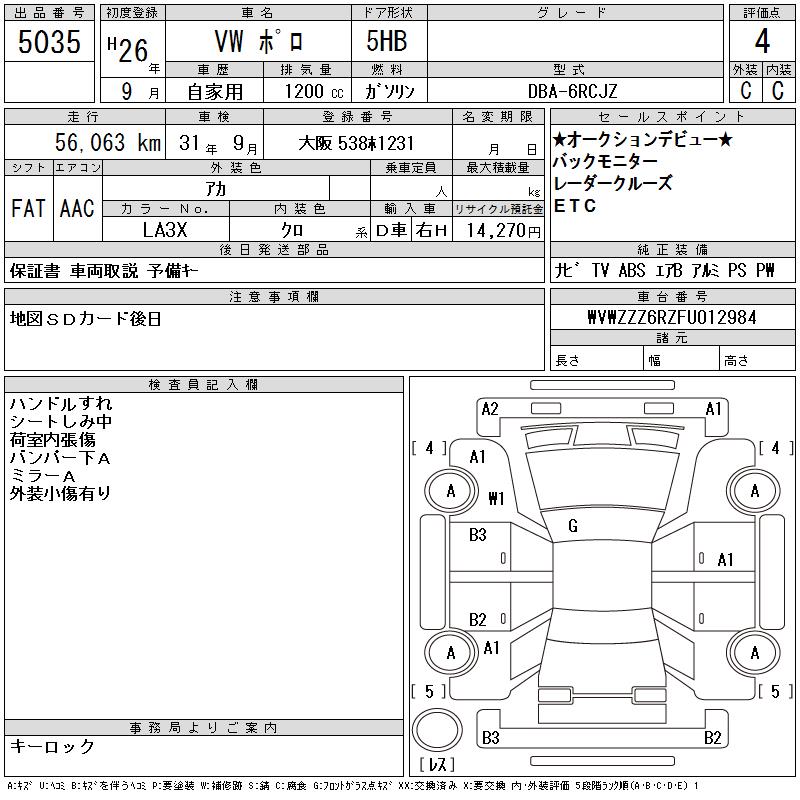
Task: Click the キーロック office notice text
Action: pos(52,746)
